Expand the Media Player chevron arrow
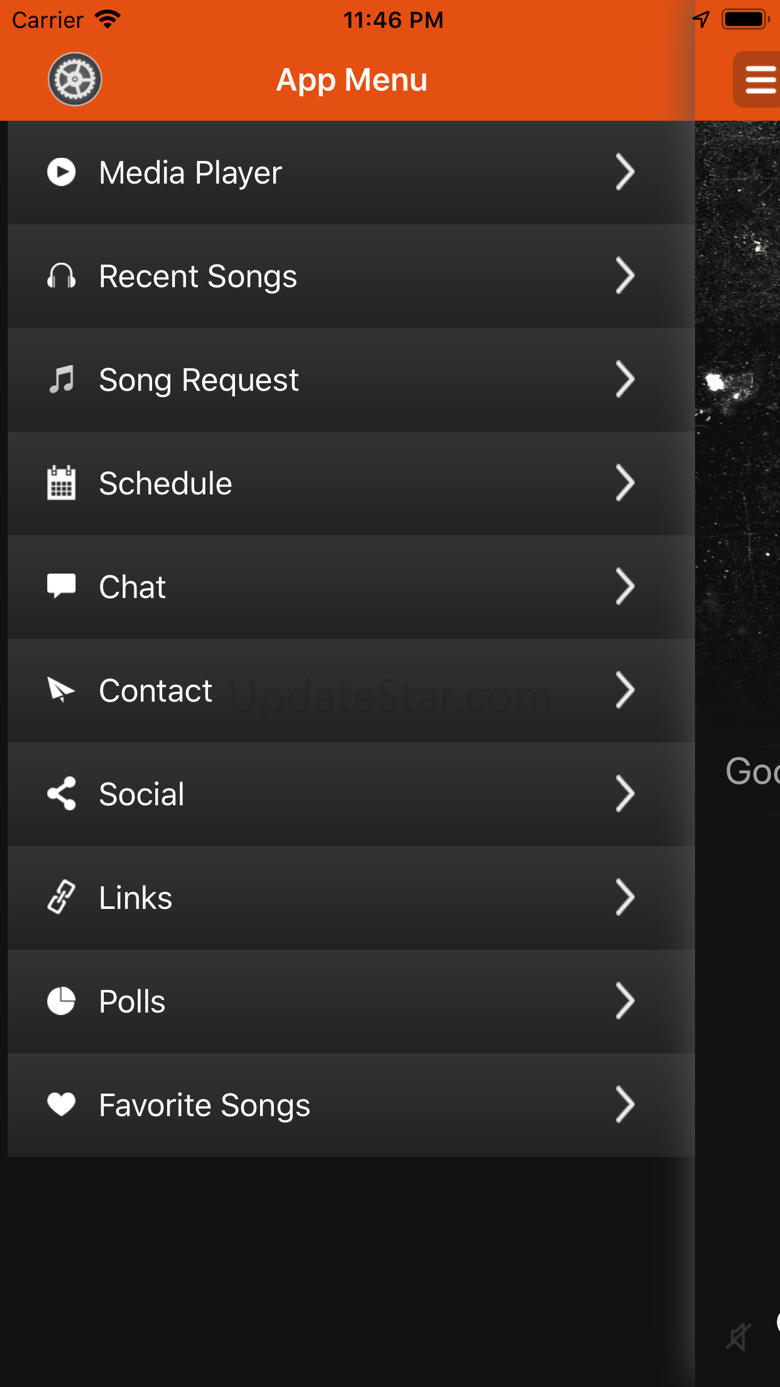Screen dimensions: 780x1387 (x=625, y=172)
